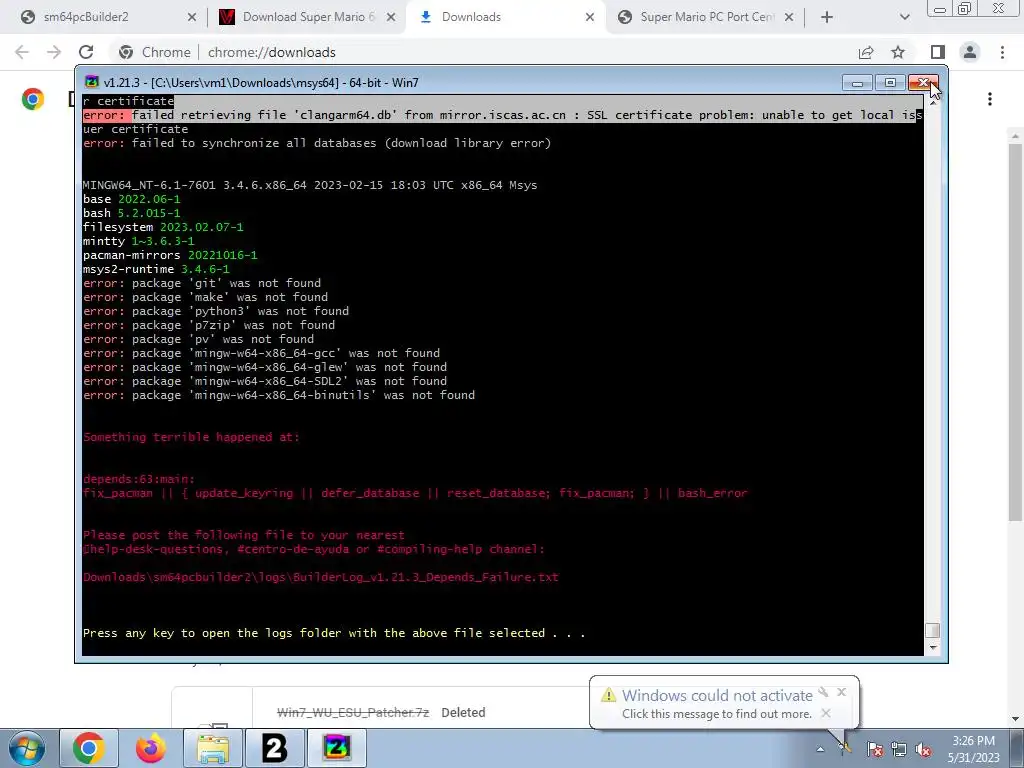Click 'Press any key to open' prompt
1024x768 pixels.
tap(334, 633)
